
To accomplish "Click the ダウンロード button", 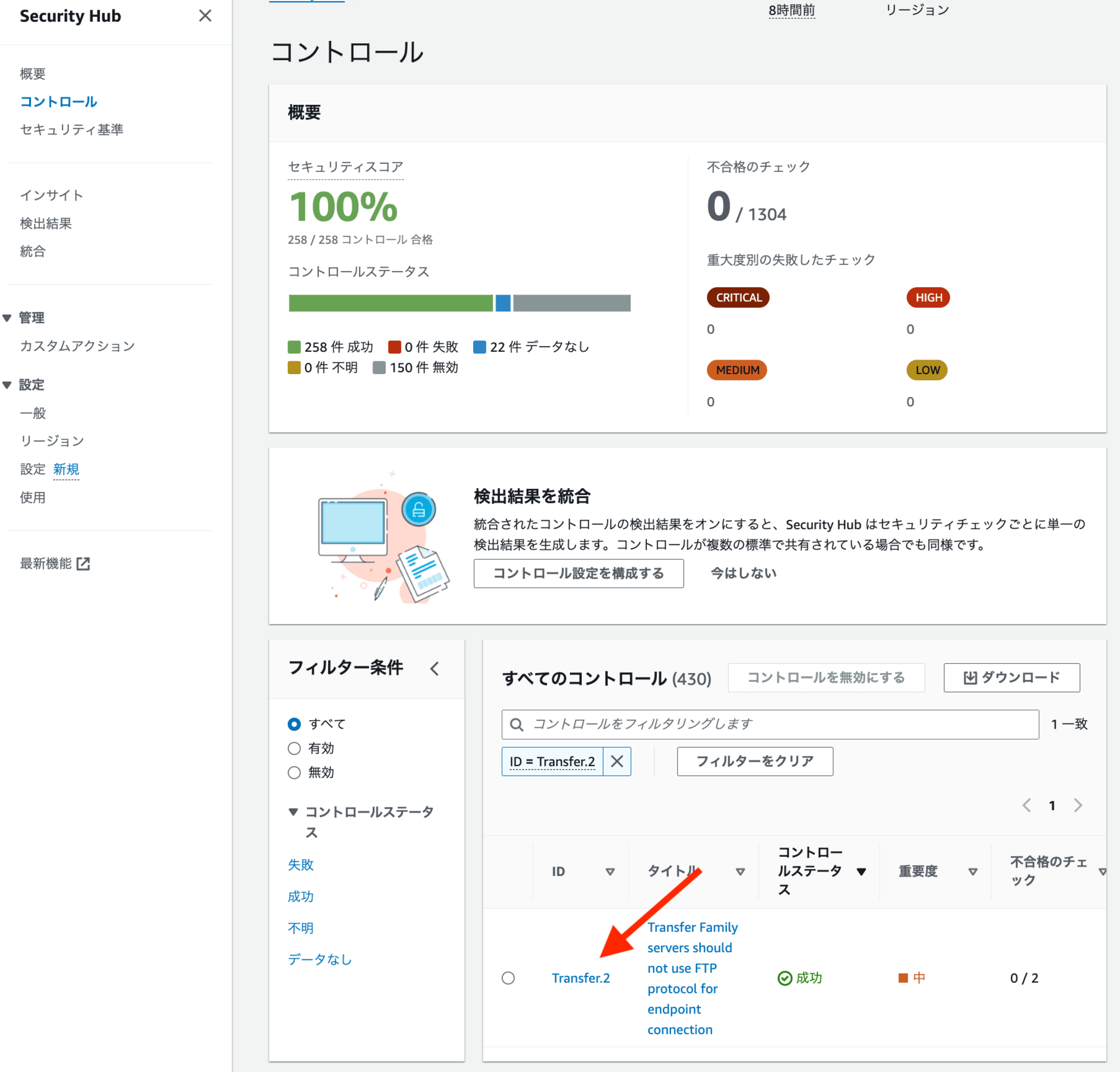I will (x=1011, y=678).
